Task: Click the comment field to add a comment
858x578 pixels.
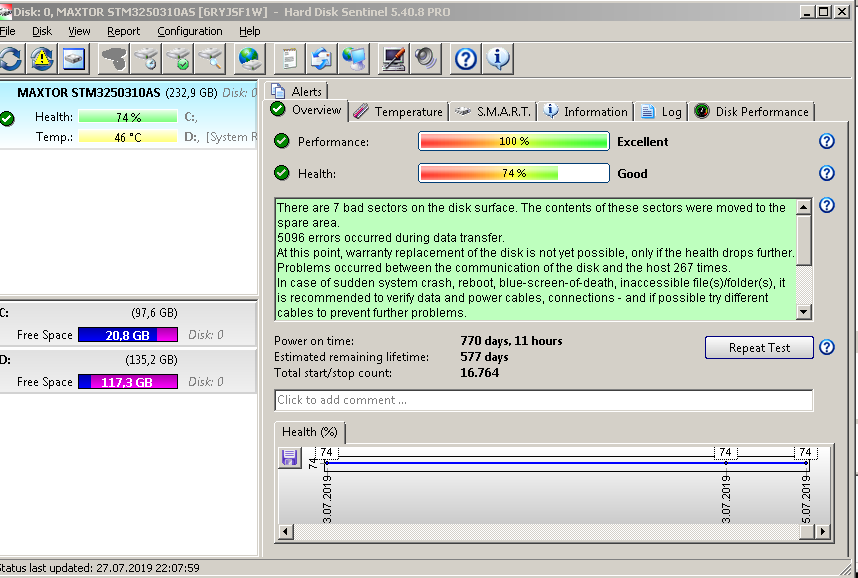Action: 543,400
